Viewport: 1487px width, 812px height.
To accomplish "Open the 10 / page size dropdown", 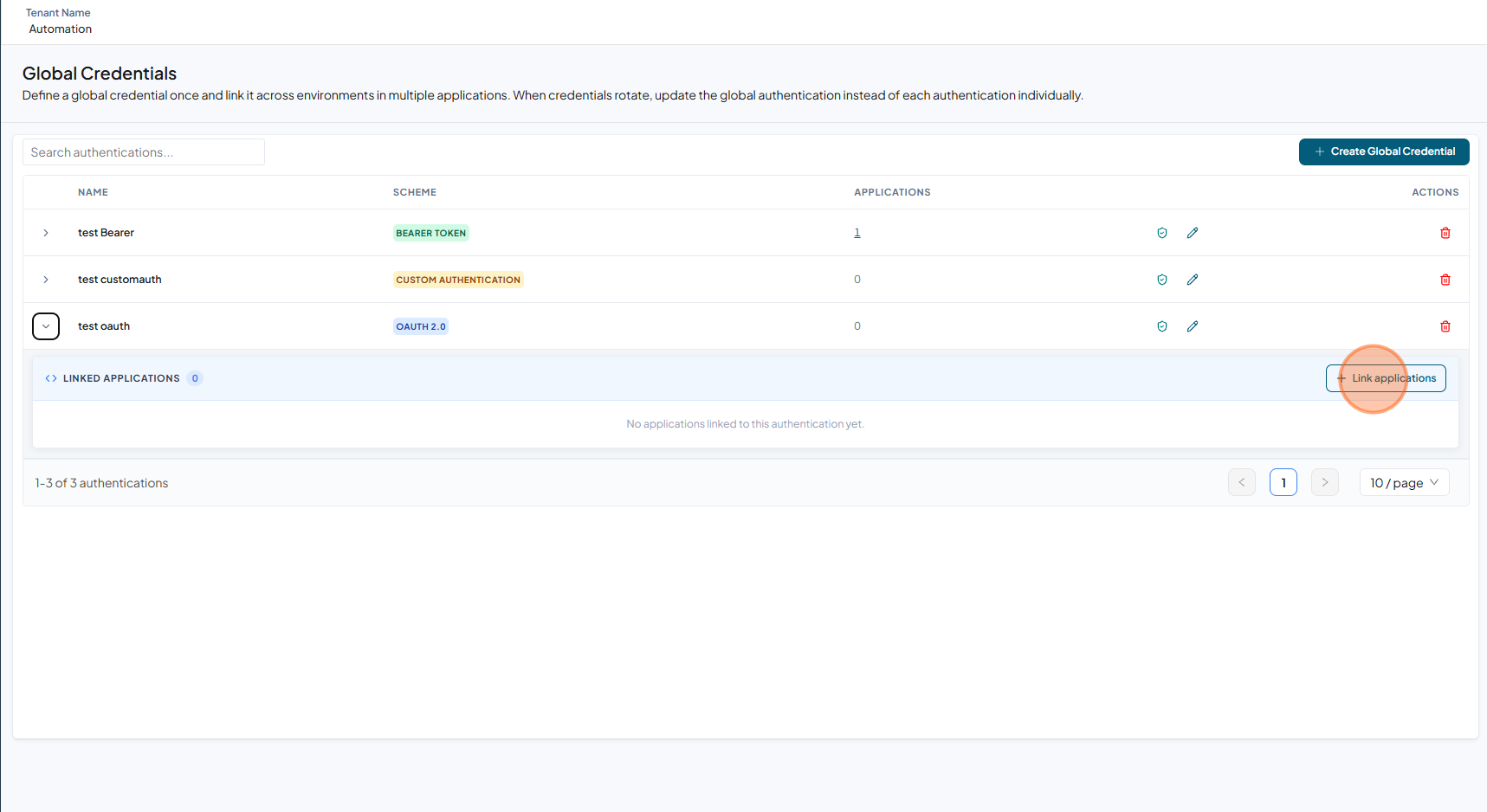I will 1404,482.
